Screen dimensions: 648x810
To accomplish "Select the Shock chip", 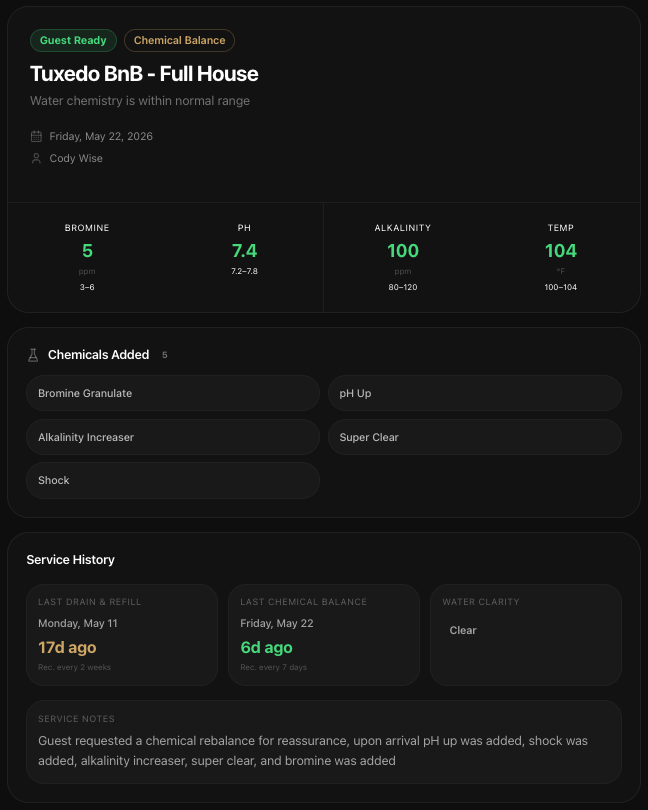I will [x=173, y=480].
